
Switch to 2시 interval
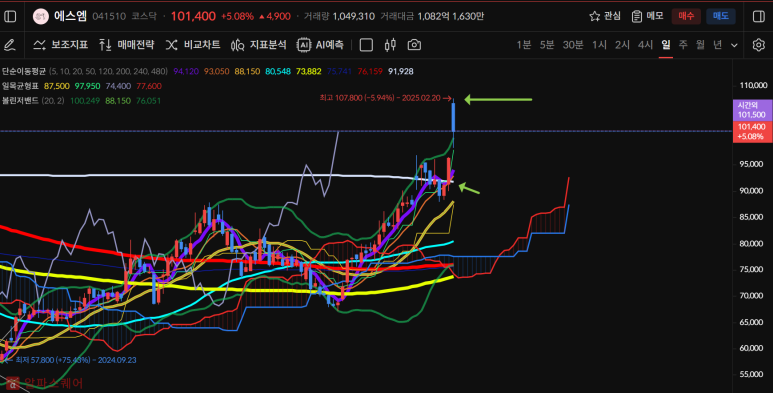622,45
